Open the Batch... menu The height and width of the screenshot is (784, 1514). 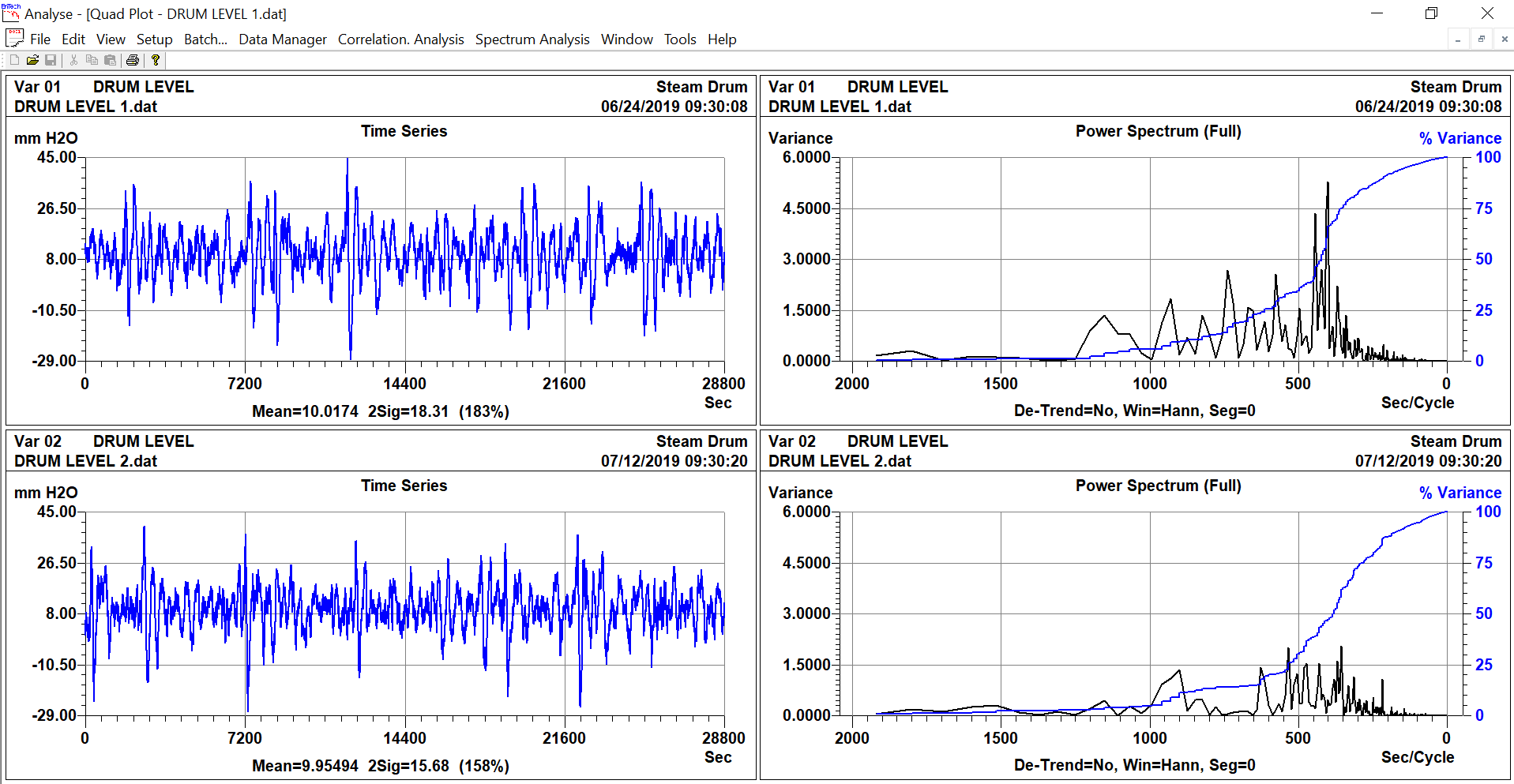pos(205,39)
